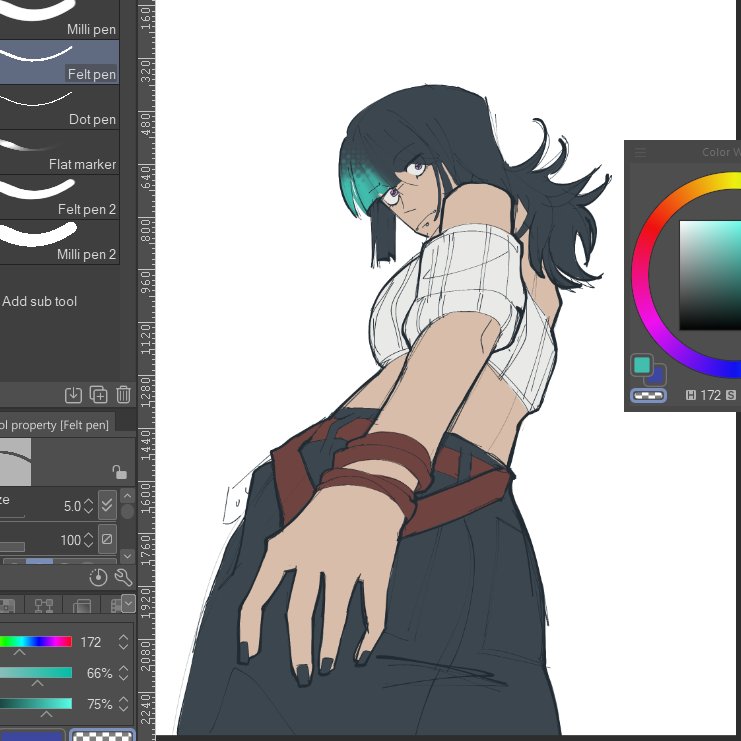Adjust saturation stepper next to 66%

(x=123, y=673)
